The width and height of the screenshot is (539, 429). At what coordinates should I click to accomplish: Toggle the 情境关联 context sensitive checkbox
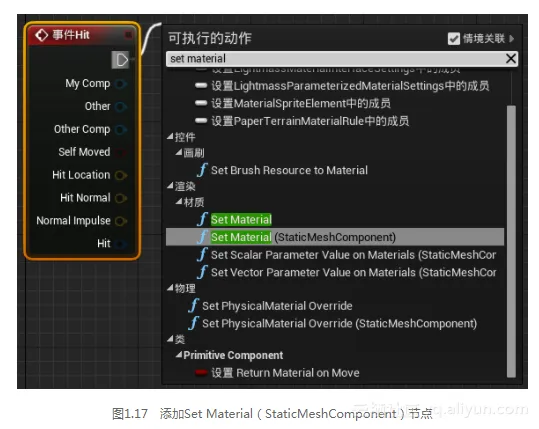coord(454,38)
